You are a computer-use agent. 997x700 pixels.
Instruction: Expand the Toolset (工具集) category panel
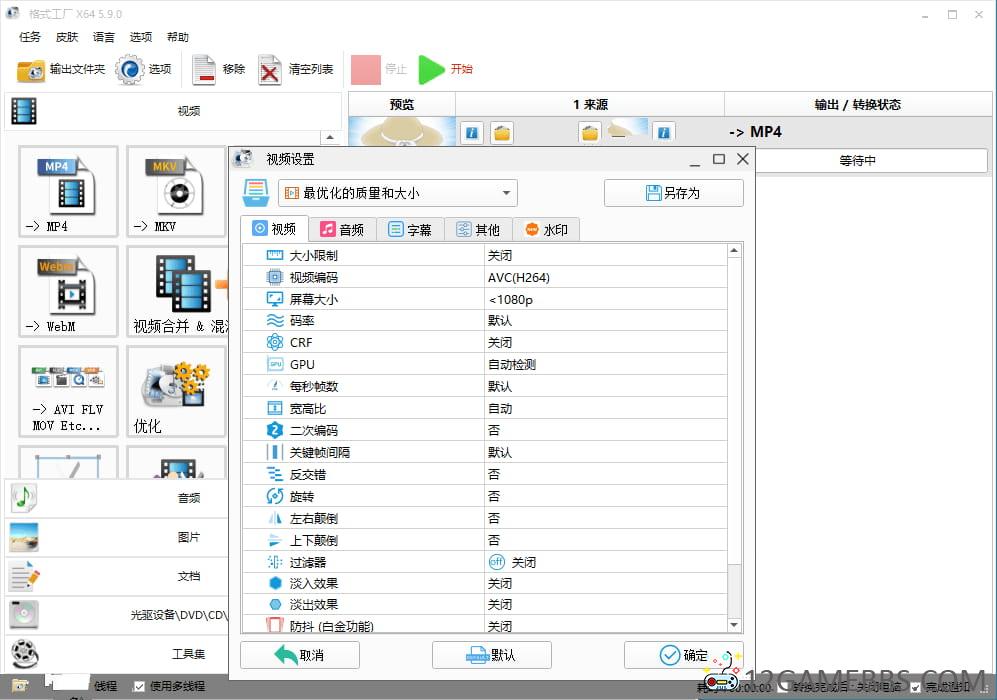click(x=116, y=654)
